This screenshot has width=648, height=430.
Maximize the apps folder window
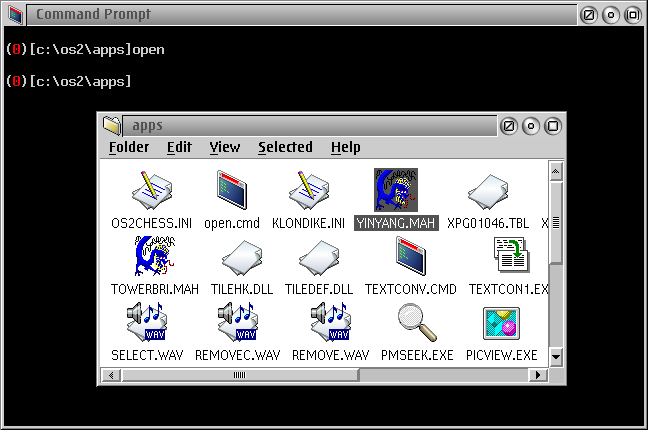click(553, 126)
